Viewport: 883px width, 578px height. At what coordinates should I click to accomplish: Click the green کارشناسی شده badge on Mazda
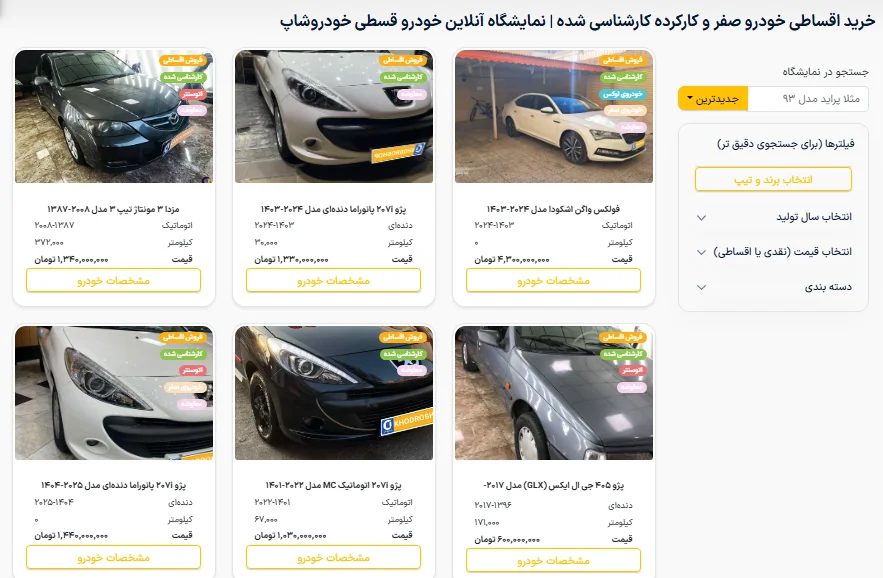(x=183, y=77)
